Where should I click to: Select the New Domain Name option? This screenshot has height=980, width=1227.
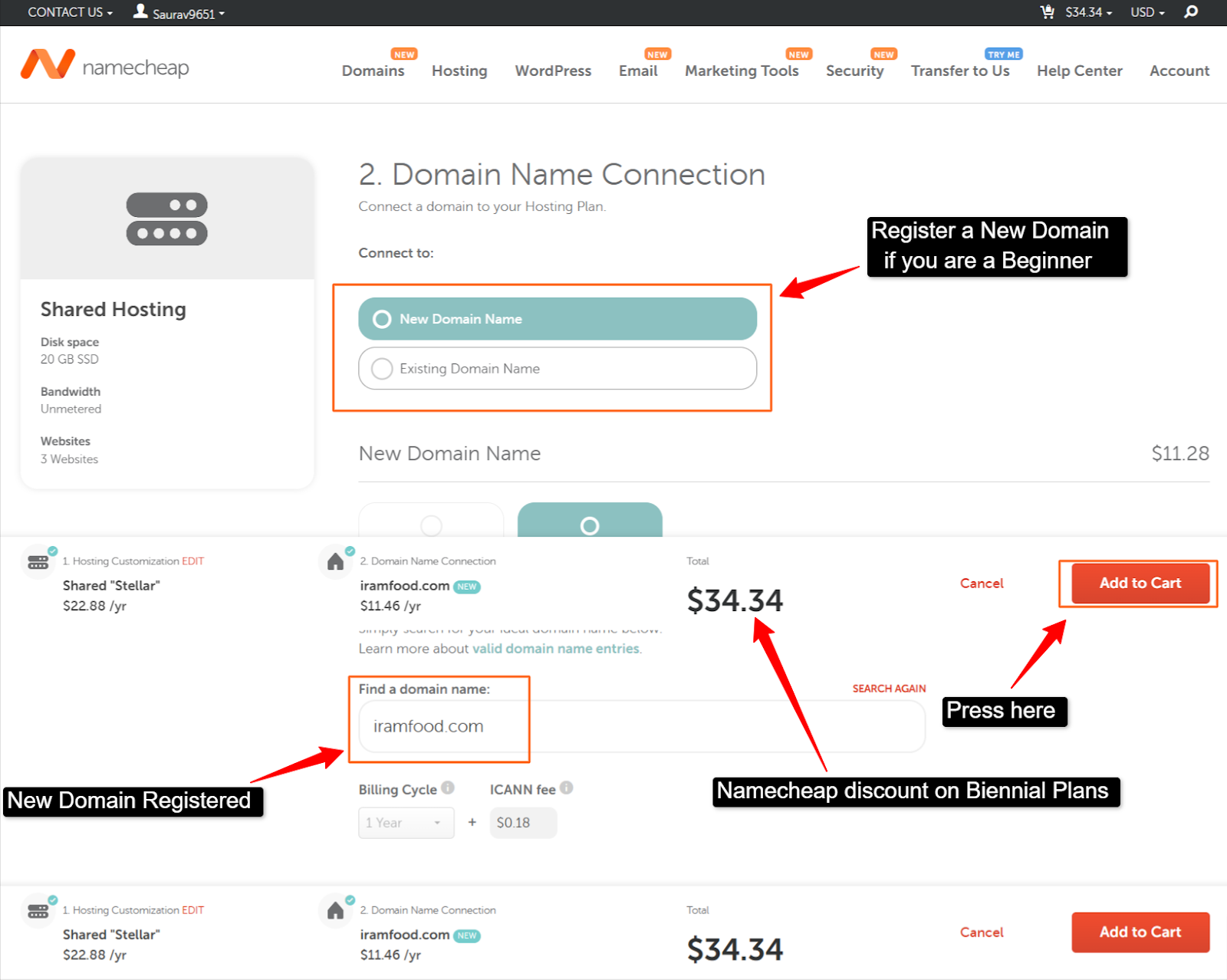(558, 319)
